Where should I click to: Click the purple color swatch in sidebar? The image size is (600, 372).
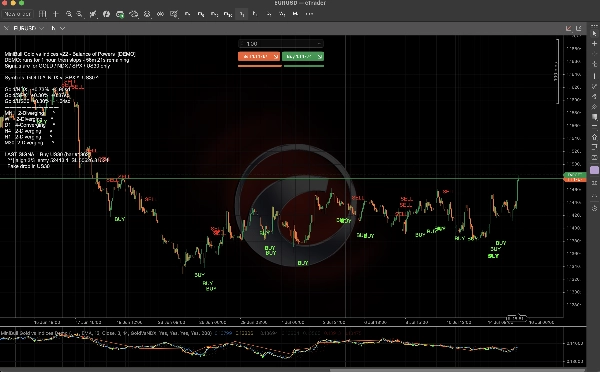[594, 170]
